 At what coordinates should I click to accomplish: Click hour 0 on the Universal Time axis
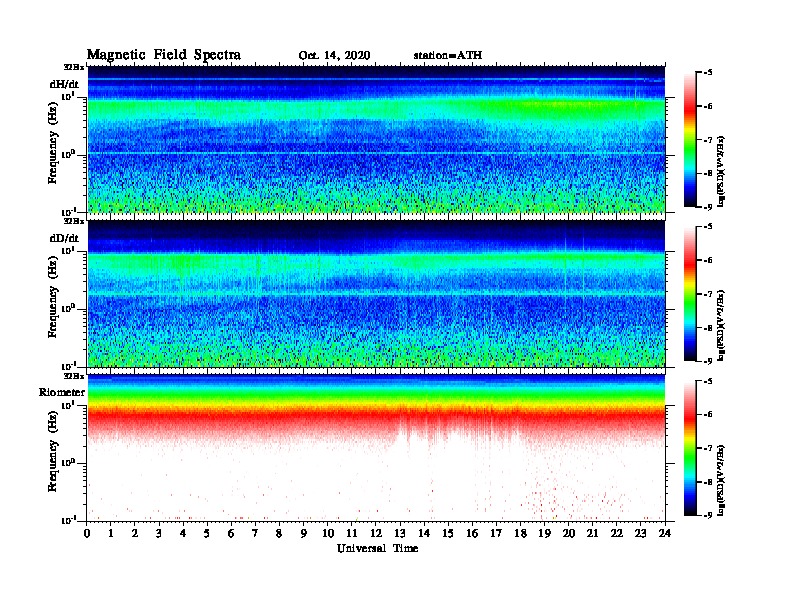[87, 534]
